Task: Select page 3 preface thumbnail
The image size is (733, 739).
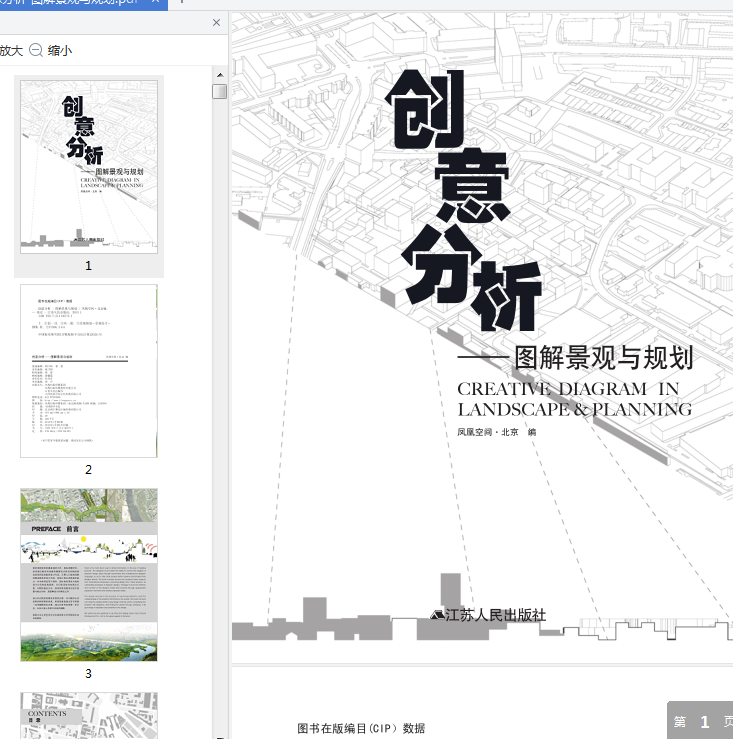Action: pyautogui.click(x=89, y=575)
